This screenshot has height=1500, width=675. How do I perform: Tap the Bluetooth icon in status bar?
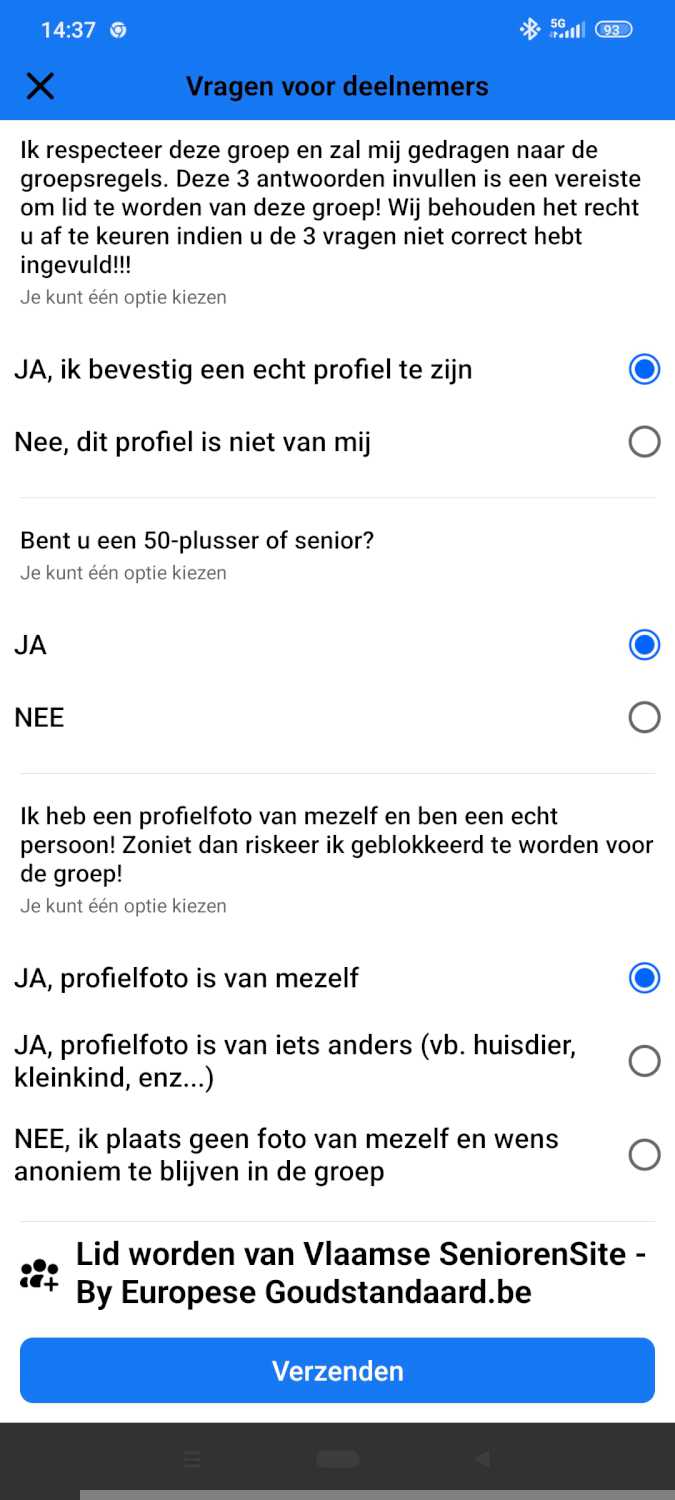529,30
